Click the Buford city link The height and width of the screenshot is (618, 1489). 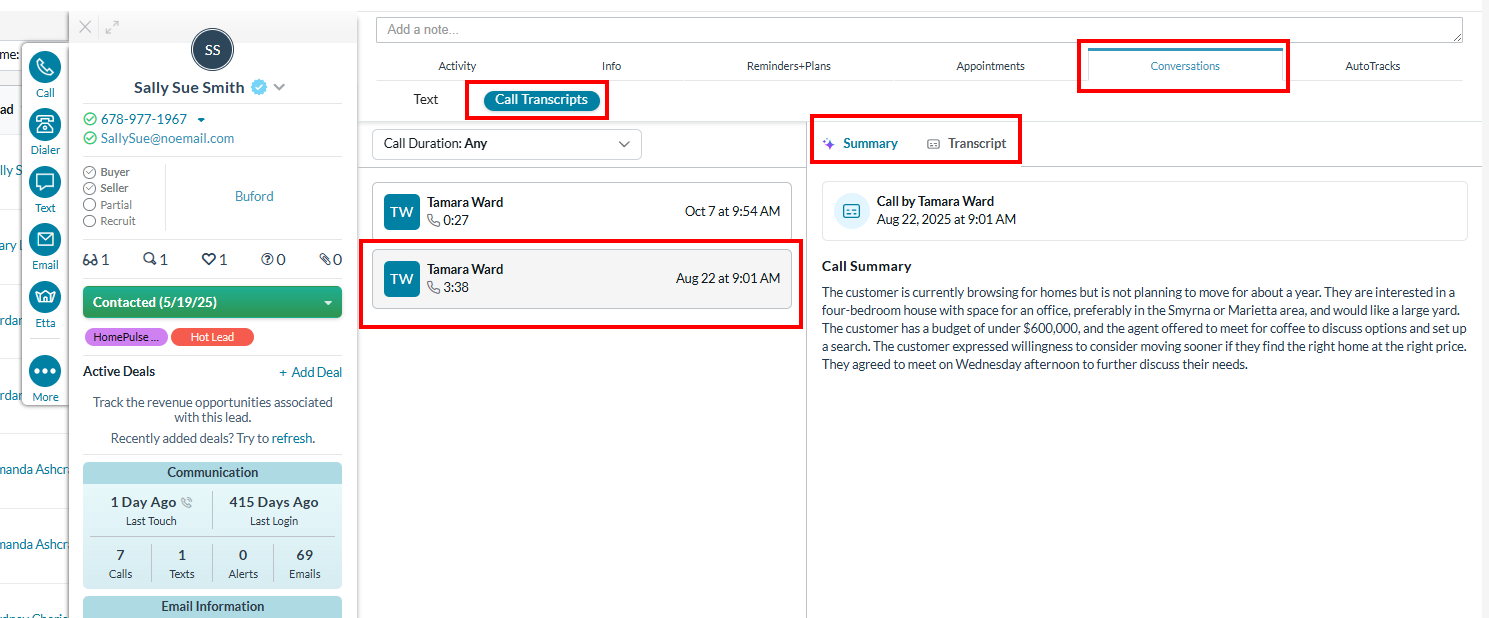click(254, 196)
